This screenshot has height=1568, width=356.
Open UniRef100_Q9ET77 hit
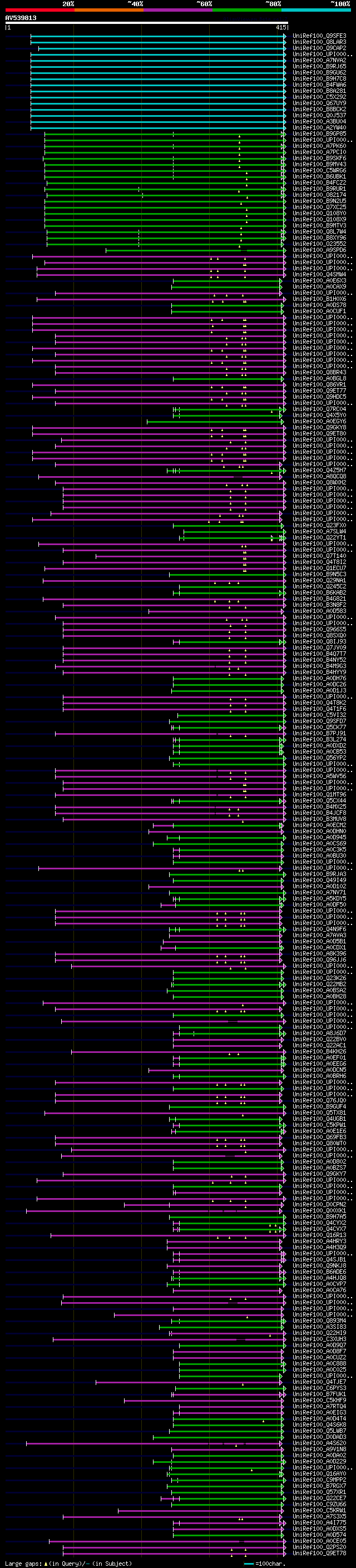pyautogui.click(x=319, y=391)
